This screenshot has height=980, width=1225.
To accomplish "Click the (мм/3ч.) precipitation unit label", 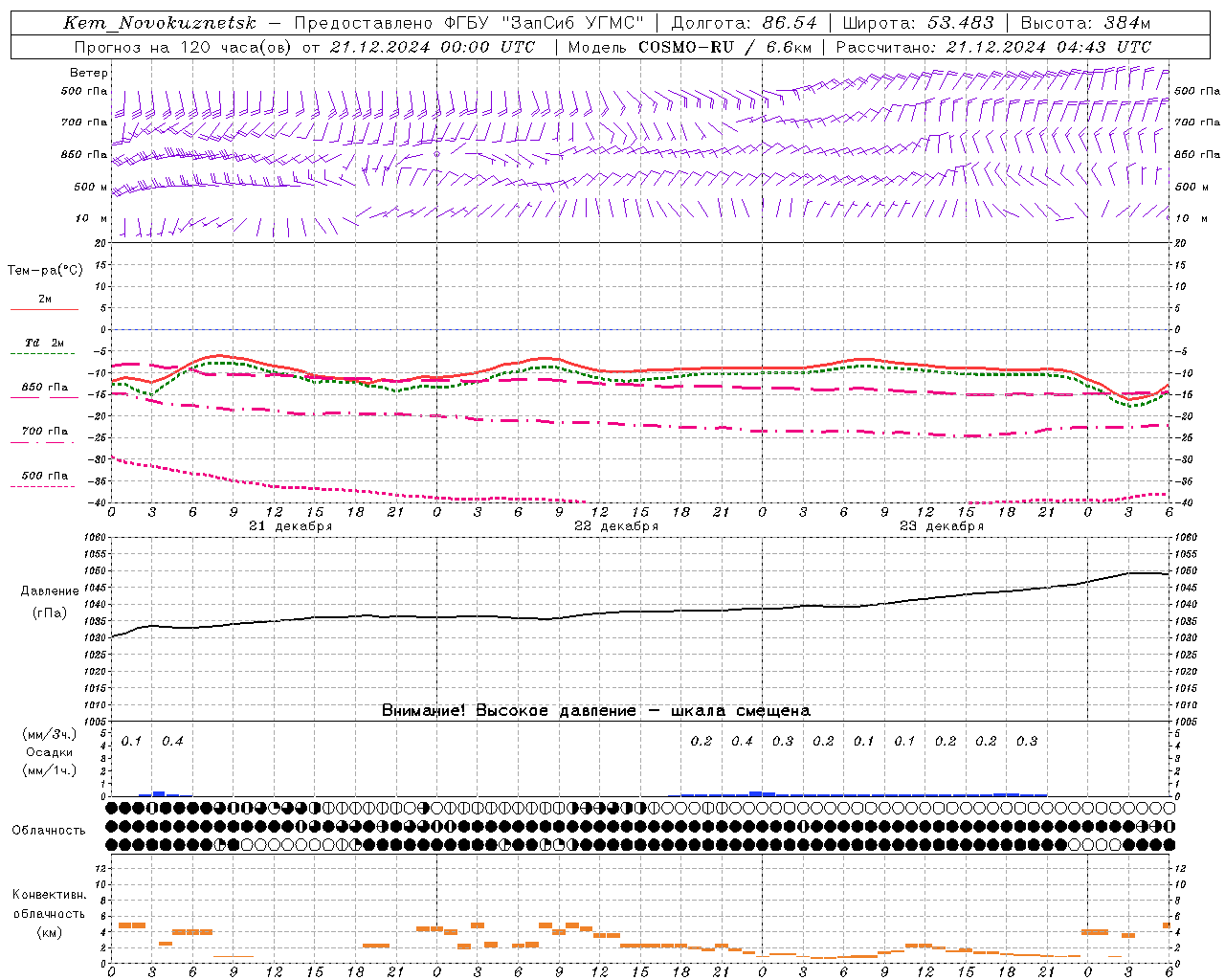I will pos(50,735).
